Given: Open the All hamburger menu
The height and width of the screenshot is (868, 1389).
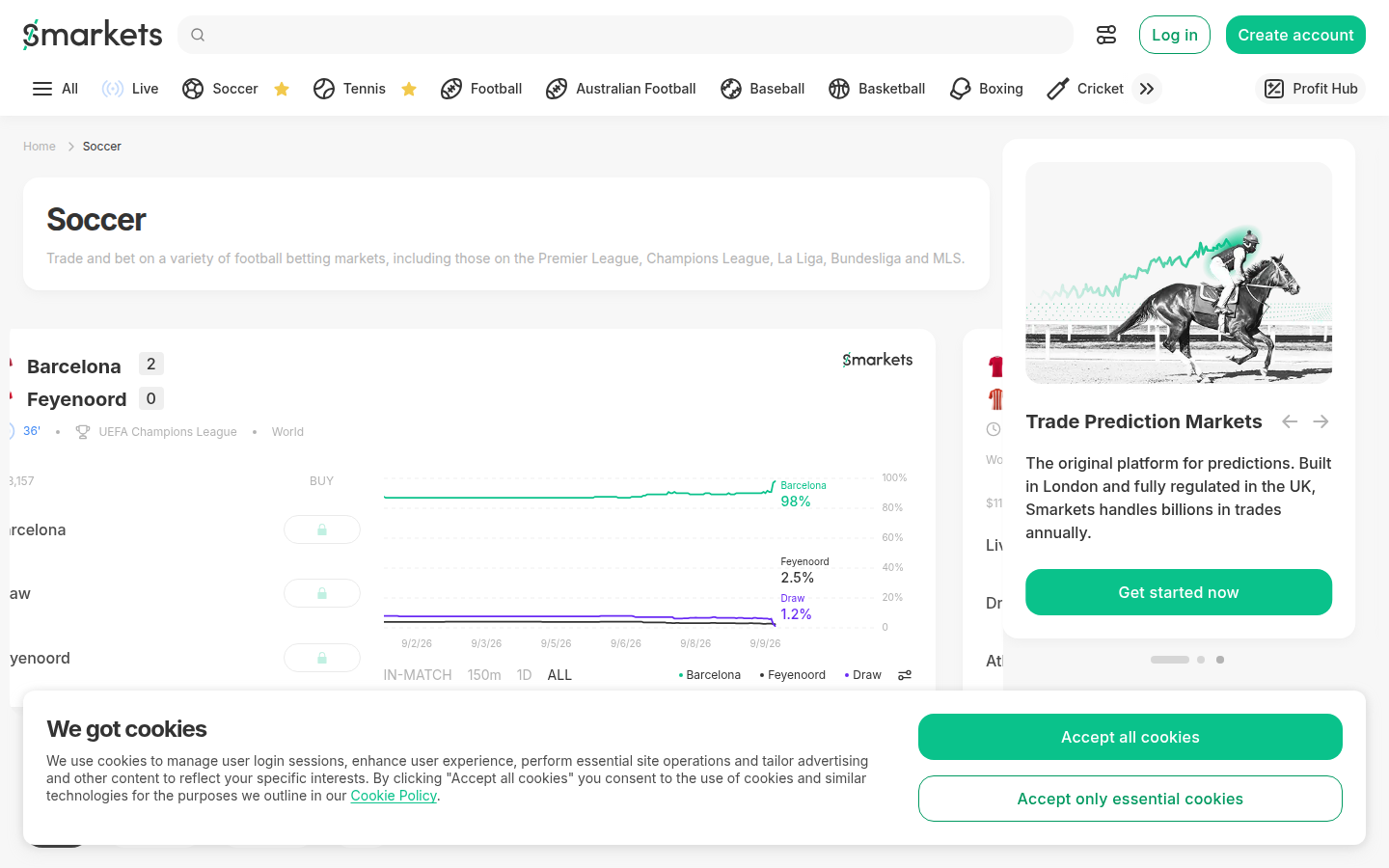Looking at the screenshot, I should (x=55, y=89).
